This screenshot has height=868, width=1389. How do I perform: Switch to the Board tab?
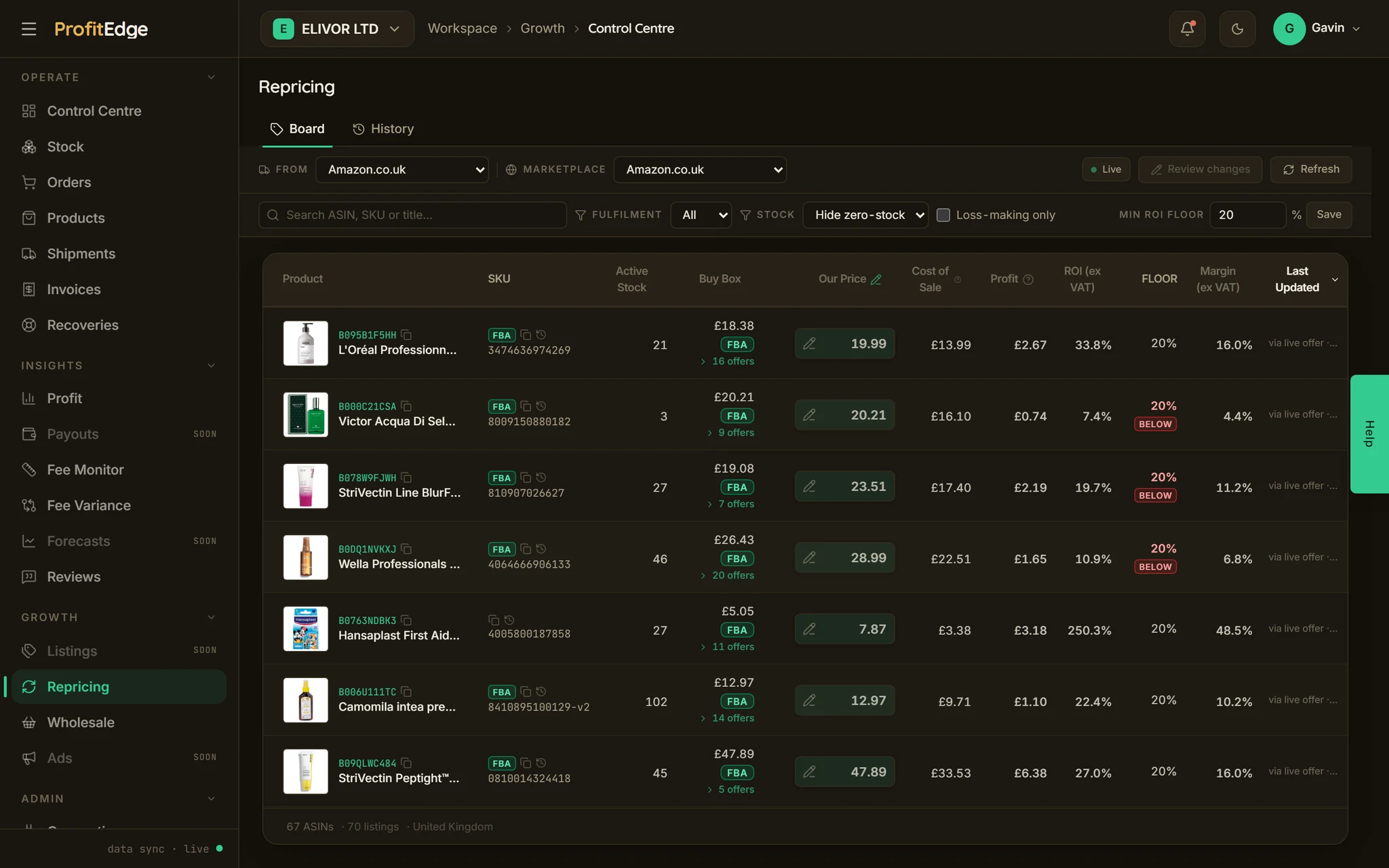click(x=297, y=129)
